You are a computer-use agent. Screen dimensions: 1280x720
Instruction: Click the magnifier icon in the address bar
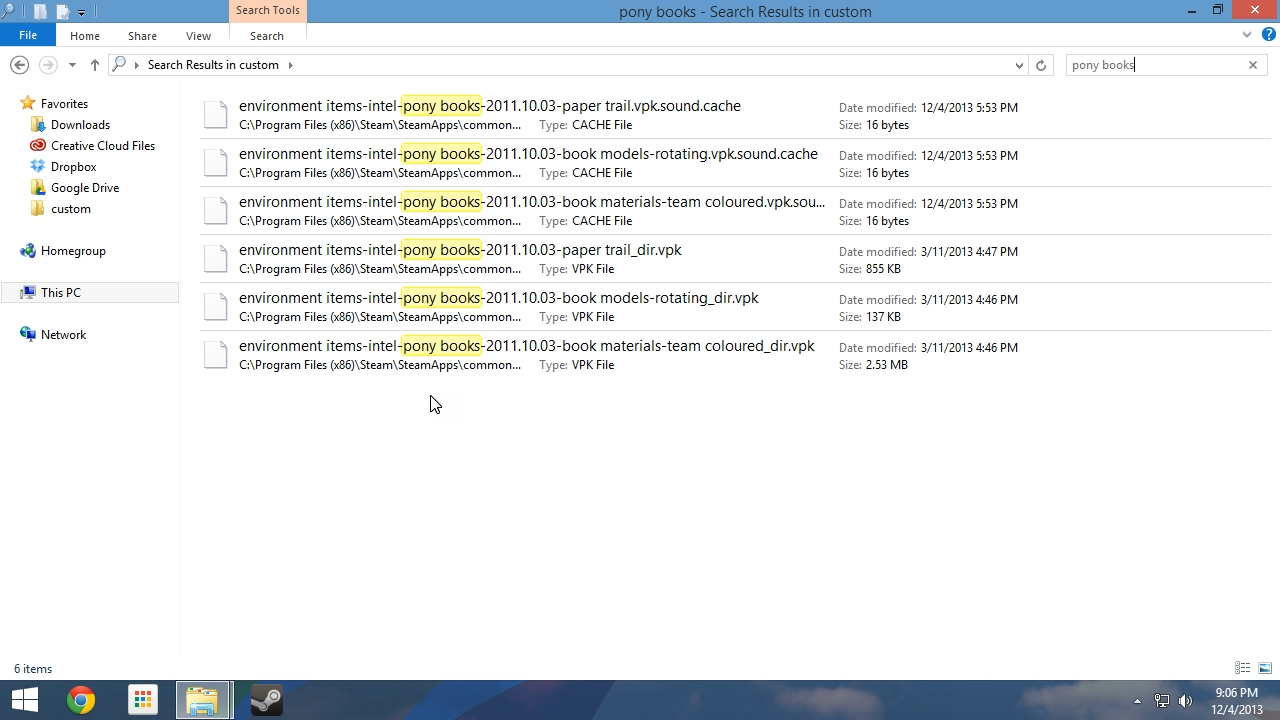[119, 65]
